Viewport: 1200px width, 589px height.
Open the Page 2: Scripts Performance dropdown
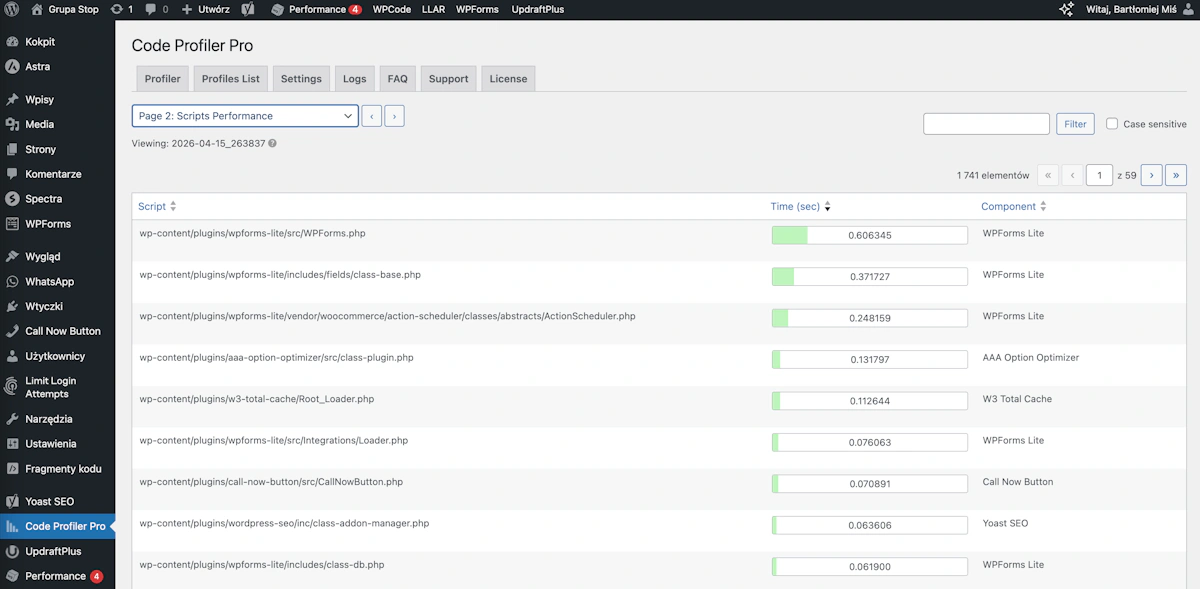pyautogui.click(x=245, y=116)
